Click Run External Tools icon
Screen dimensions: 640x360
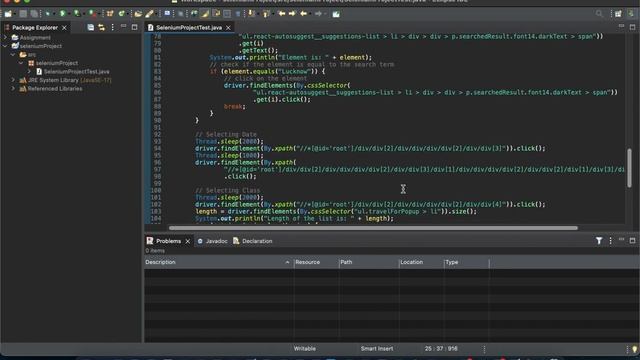click(93, 14)
